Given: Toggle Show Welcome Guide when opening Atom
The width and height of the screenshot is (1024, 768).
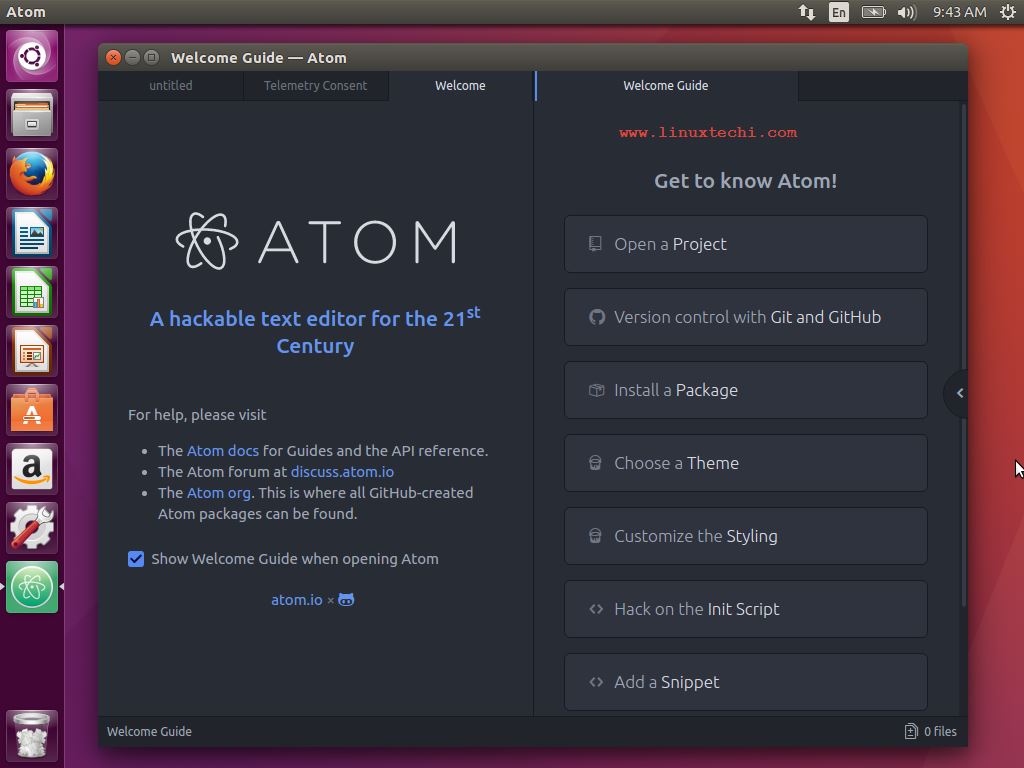Looking at the screenshot, I should pos(136,559).
